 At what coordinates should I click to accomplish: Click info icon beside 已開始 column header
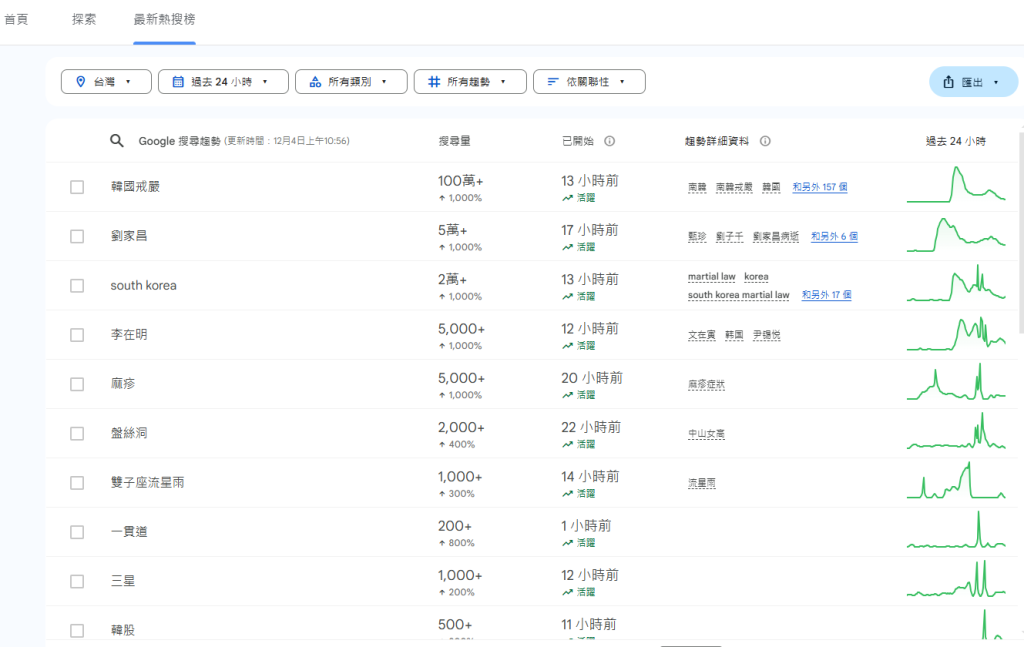click(x=609, y=141)
